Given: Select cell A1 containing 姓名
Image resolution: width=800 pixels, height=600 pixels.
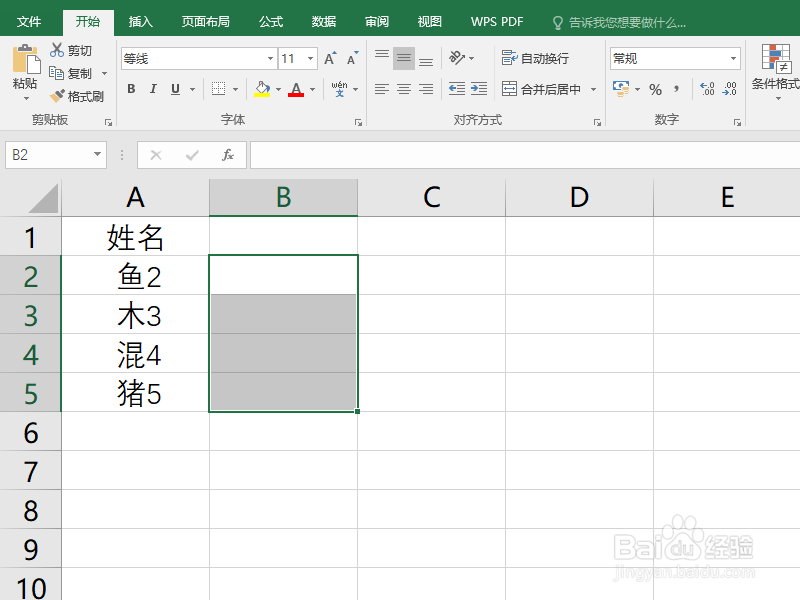Looking at the screenshot, I should pos(135,236).
